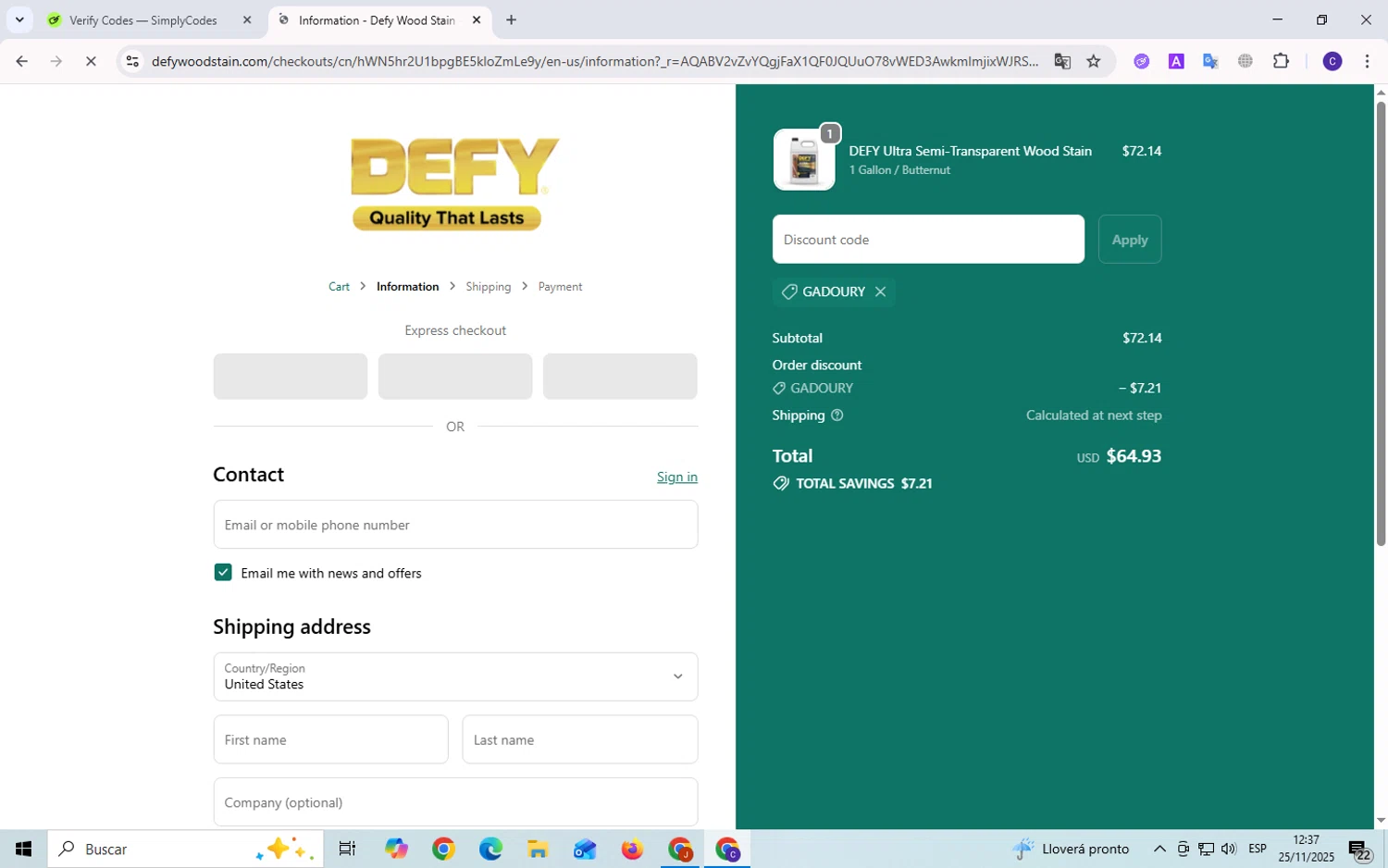This screenshot has width=1388, height=868.
Task: Click the Buscar taskbar search box
Action: tap(185, 849)
